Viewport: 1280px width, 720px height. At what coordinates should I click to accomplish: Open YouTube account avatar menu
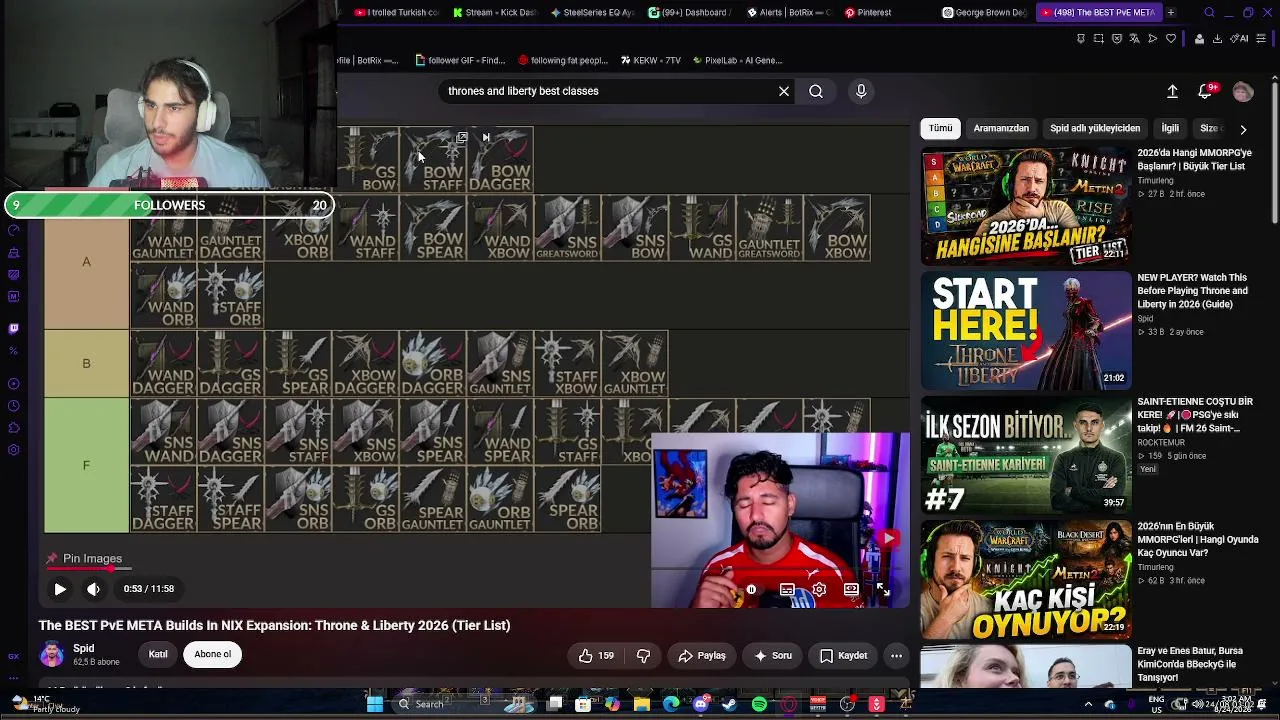[x=1243, y=91]
